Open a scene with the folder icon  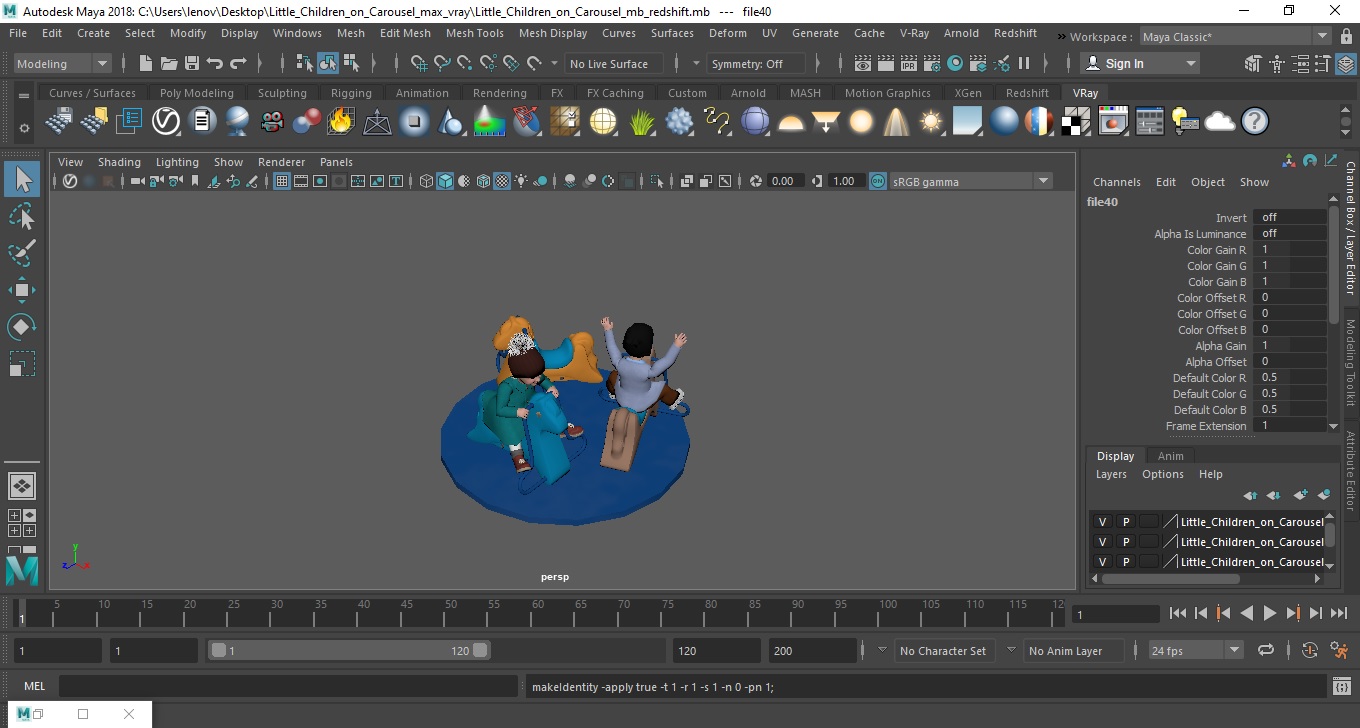169,63
